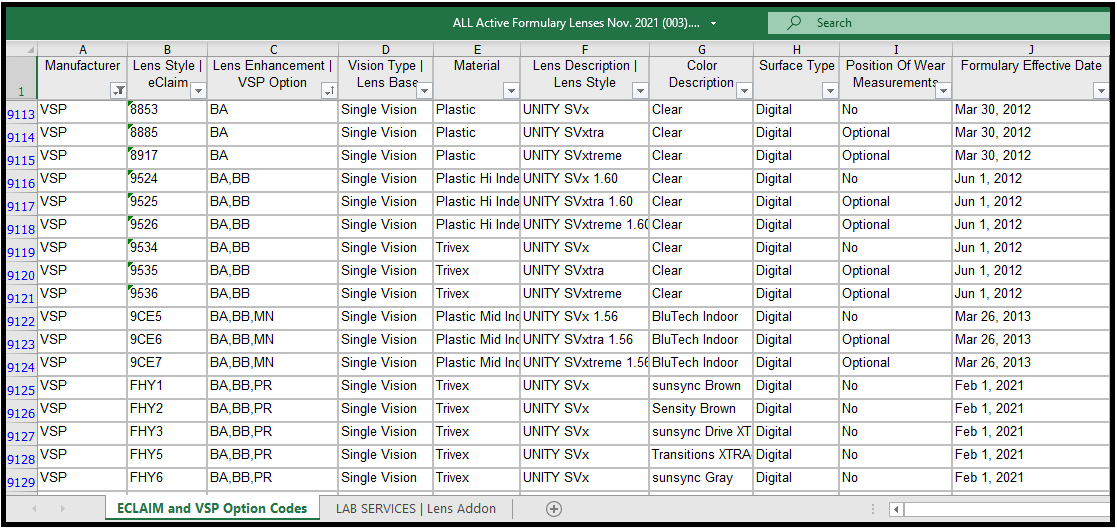Viewport: 1117px width, 530px height.
Task: Click the sunsync Gray cell
Action: tap(702, 478)
